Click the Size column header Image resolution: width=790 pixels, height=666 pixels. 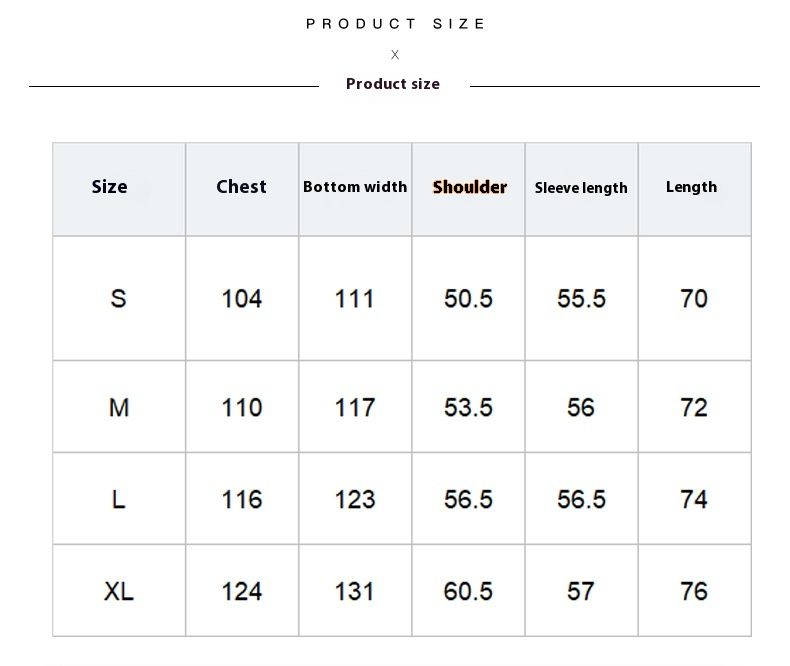click(x=109, y=187)
